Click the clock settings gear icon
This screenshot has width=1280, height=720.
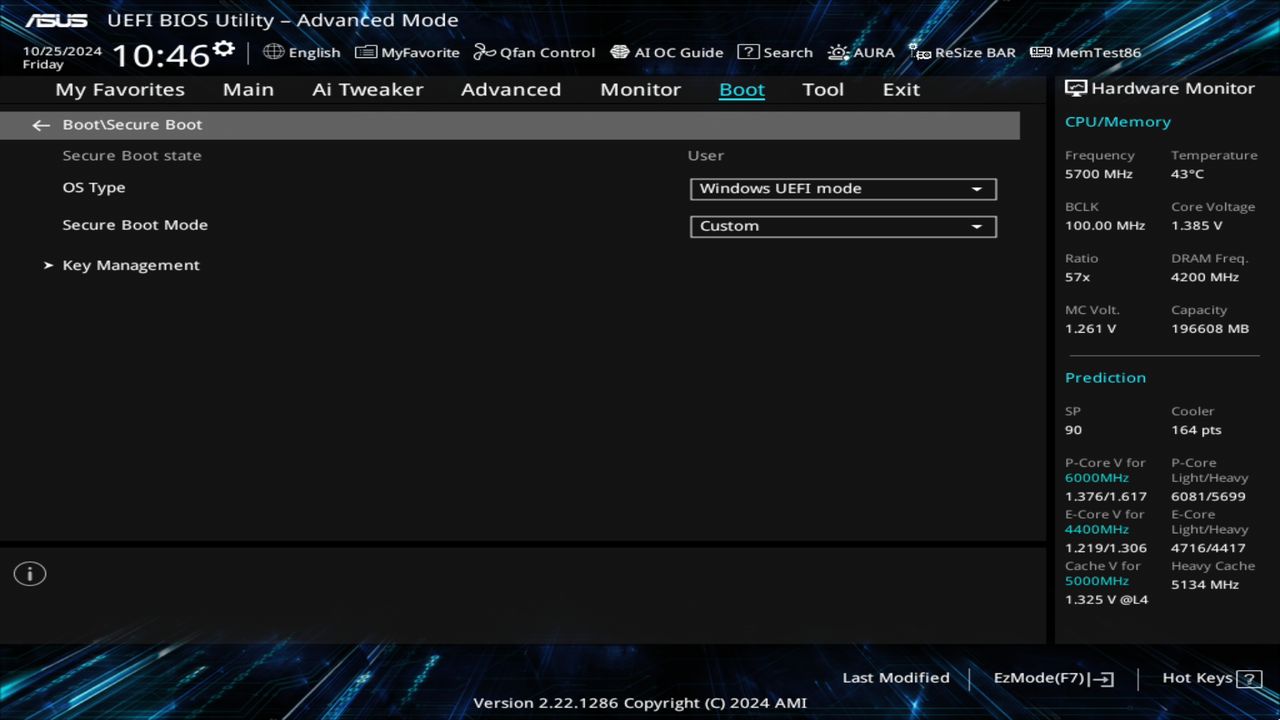point(222,47)
